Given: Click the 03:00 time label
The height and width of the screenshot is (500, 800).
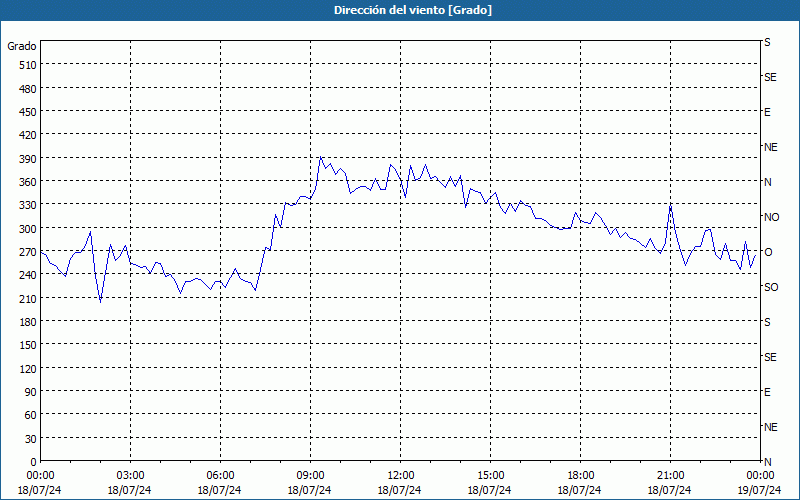Looking at the screenshot, I should click(130, 476).
